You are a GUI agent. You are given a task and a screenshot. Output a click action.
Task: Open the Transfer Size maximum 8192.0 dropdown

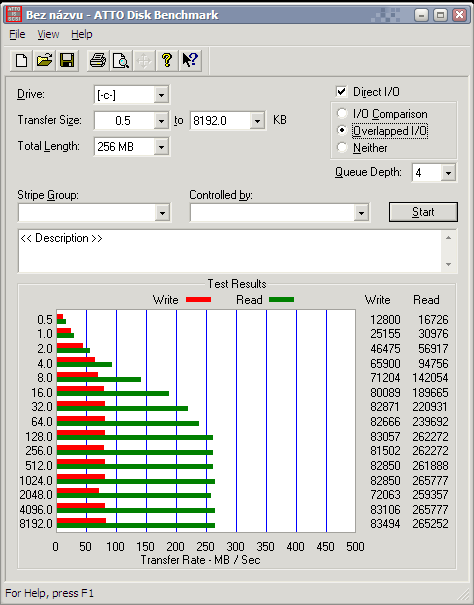coord(257,121)
